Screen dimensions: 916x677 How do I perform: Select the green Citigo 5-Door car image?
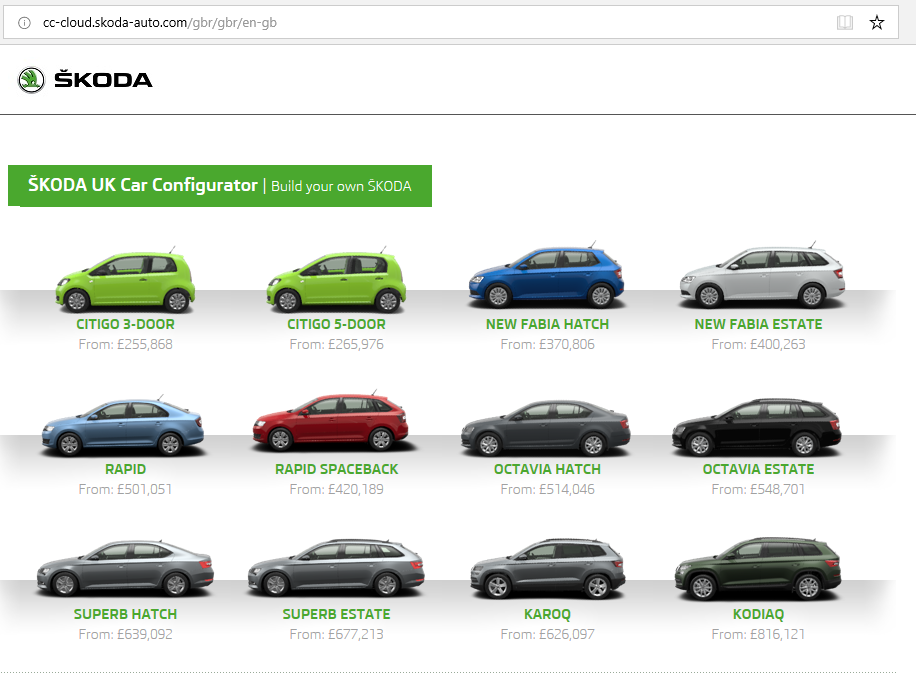[x=336, y=280]
